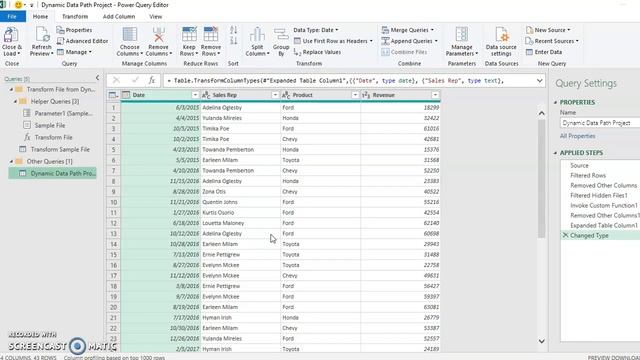Screen dimensions: 640x360
Task: Click the formula bar fx icon
Action: pyautogui.click(x=152, y=80)
